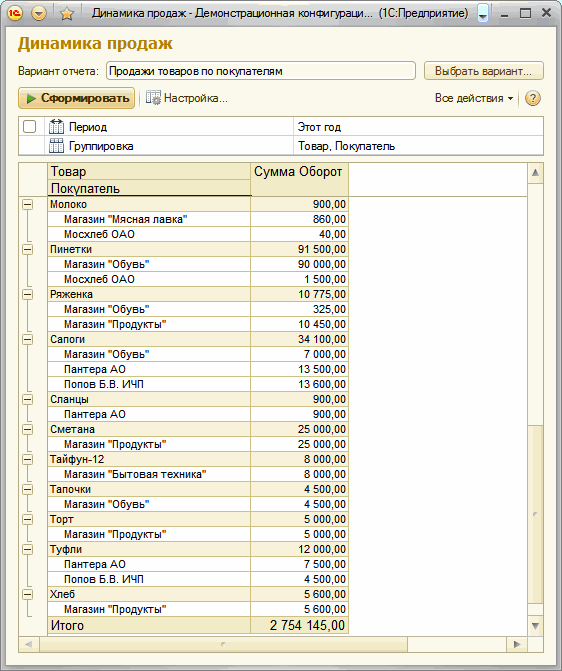Click Выбрать вариант button
Screen dimensions: 562x671
click(x=484, y=71)
